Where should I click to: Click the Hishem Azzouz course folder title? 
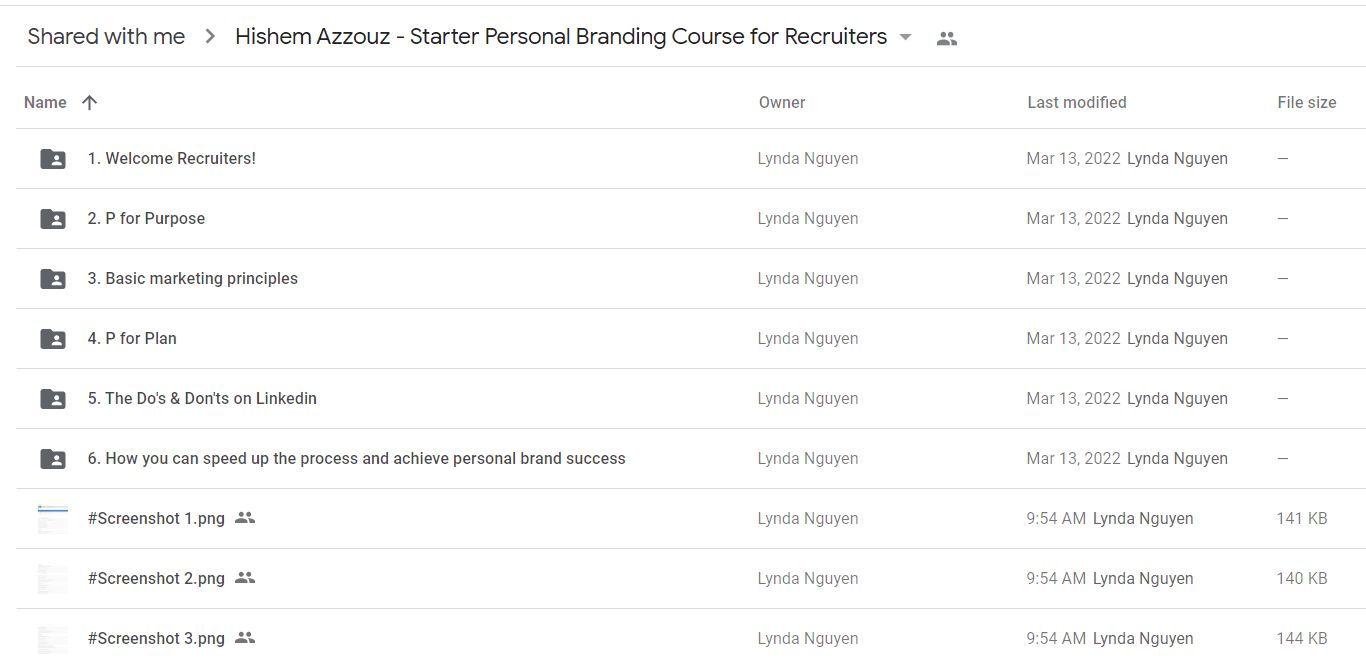[561, 37]
